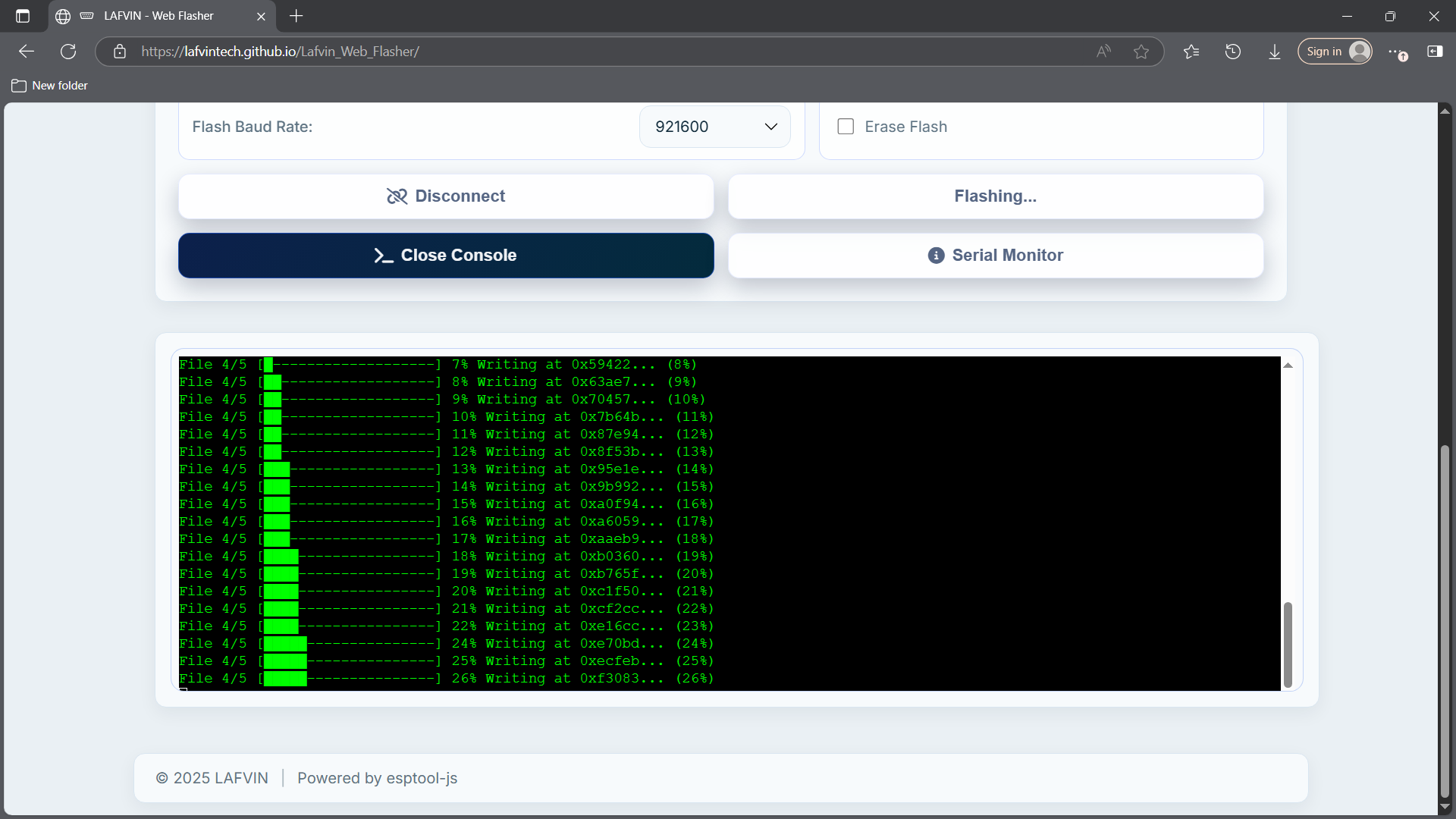The height and width of the screenshot is (819, 1456).
Task: Click the page vertical scrollbar thumb
Action: [x=1445, y=622]
